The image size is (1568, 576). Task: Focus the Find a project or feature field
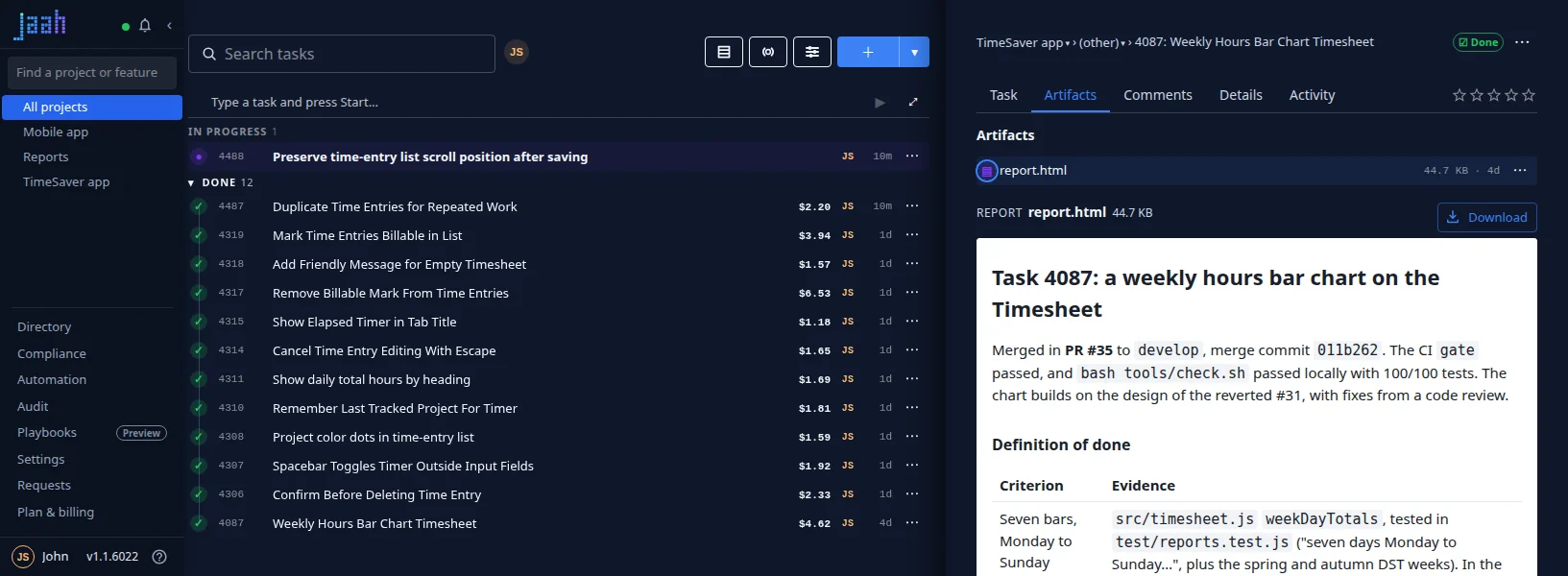92,73
